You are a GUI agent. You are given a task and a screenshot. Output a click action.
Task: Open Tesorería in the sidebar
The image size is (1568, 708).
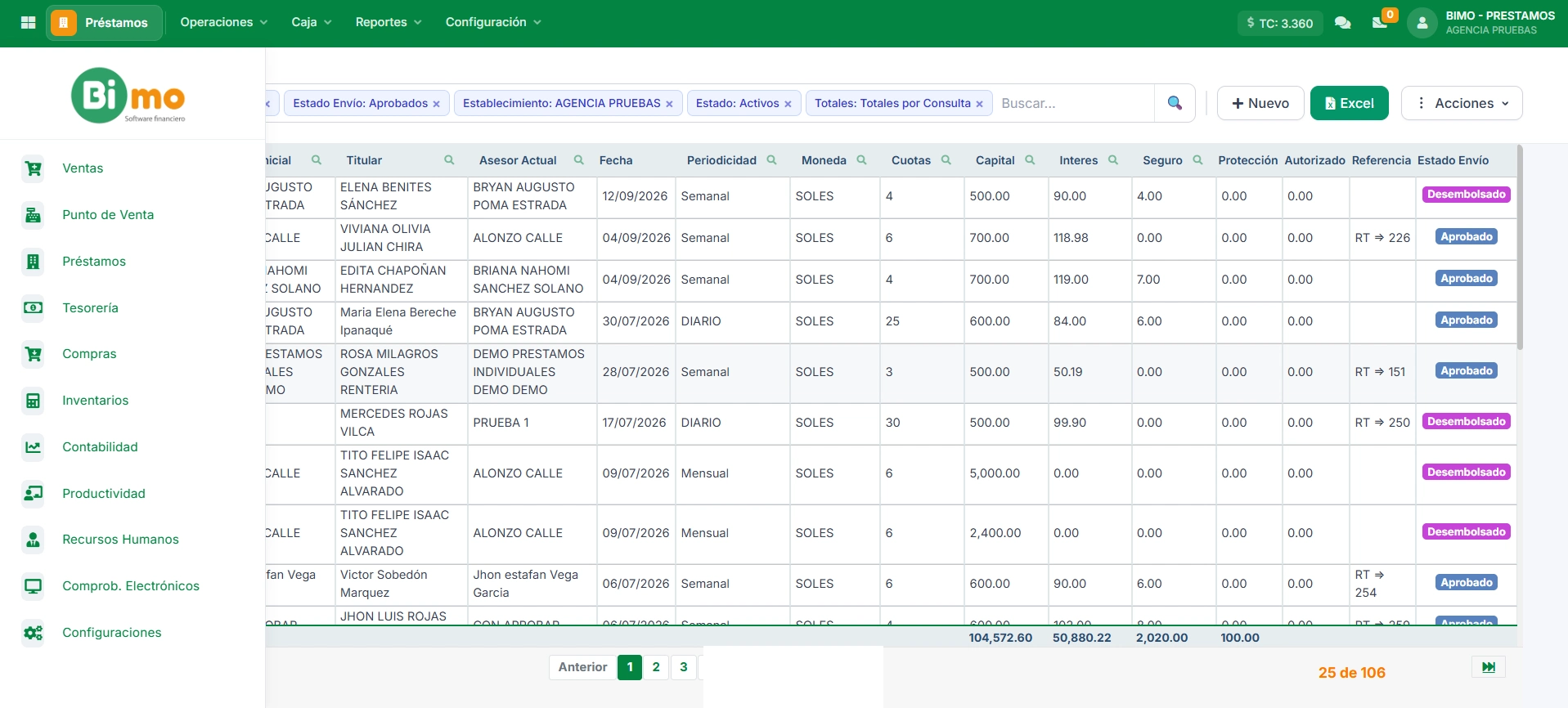click(90, 308)
